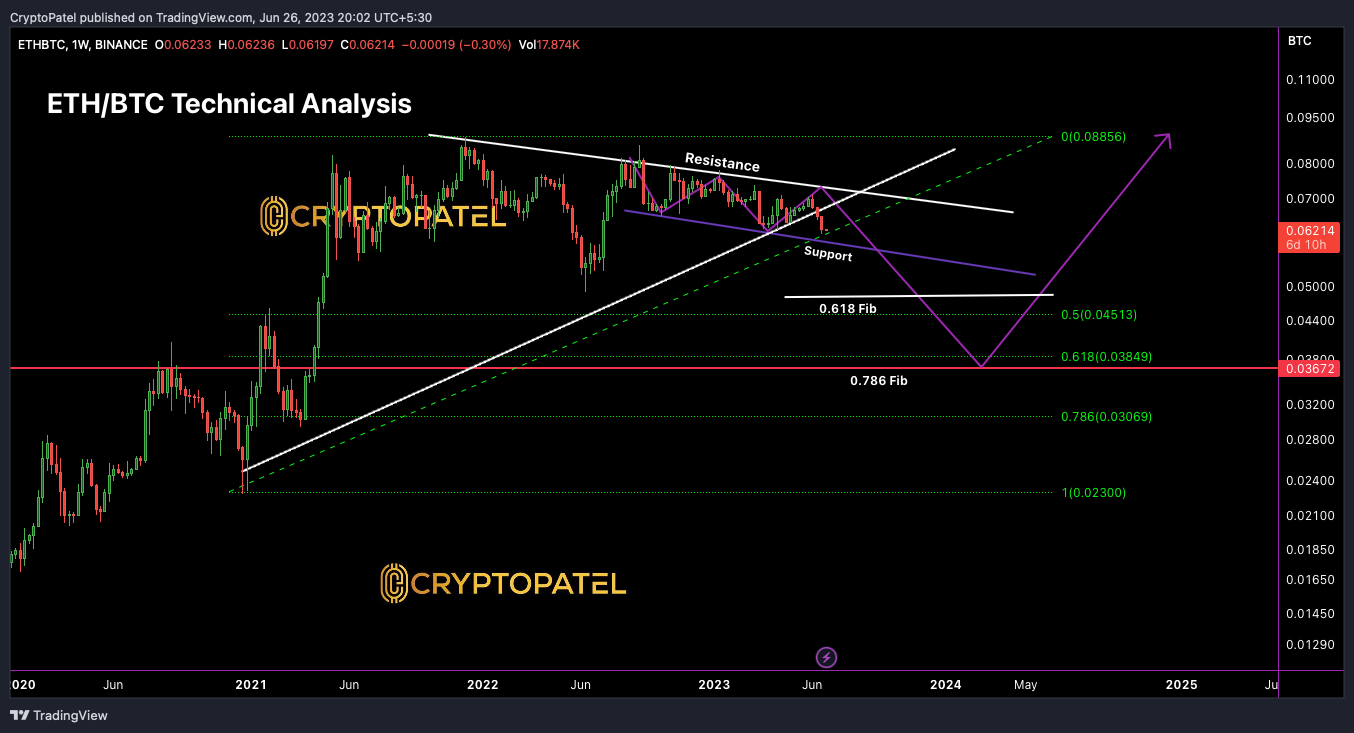Select the 0.786(0.03069) Fibonacci level label
1354x733 pixels.
(1106, 416)
